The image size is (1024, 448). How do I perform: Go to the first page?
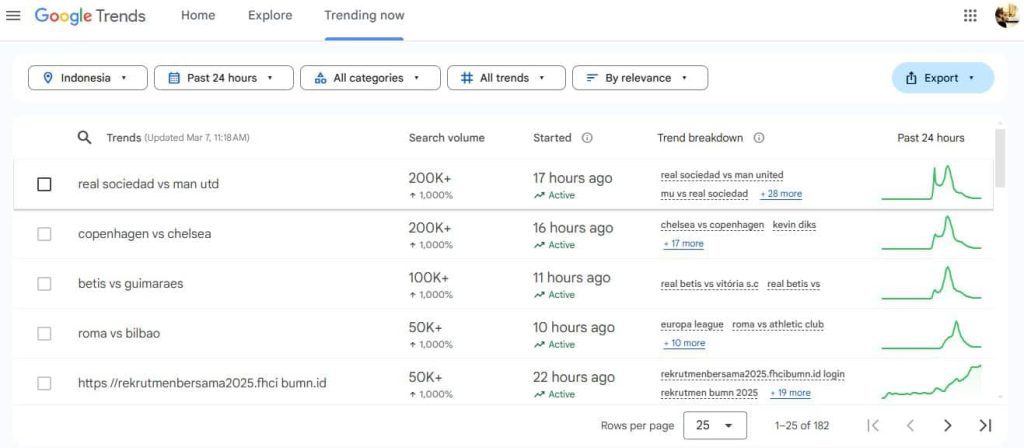(x=872, y=425)
